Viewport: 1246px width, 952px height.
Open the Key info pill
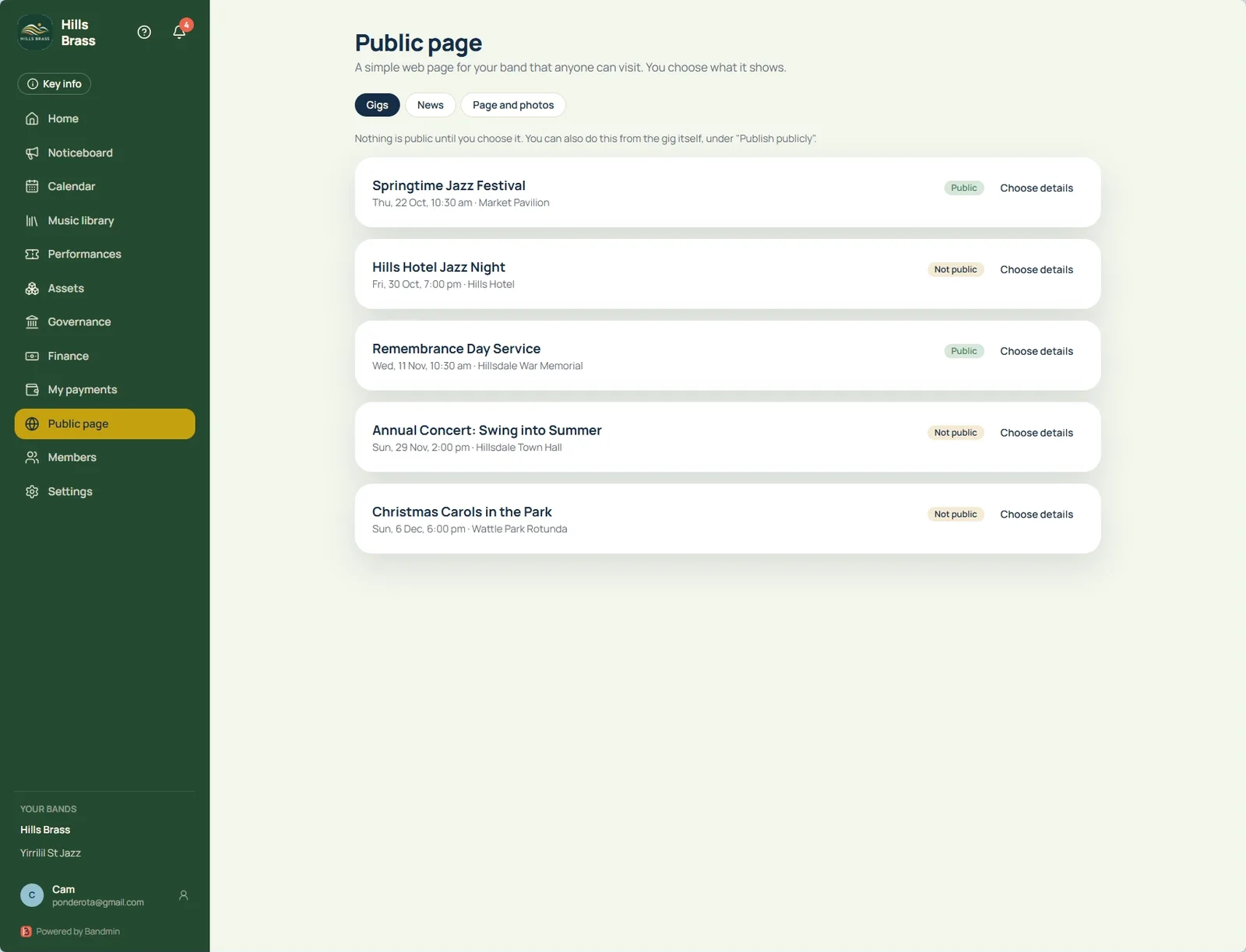coord(54,84)
